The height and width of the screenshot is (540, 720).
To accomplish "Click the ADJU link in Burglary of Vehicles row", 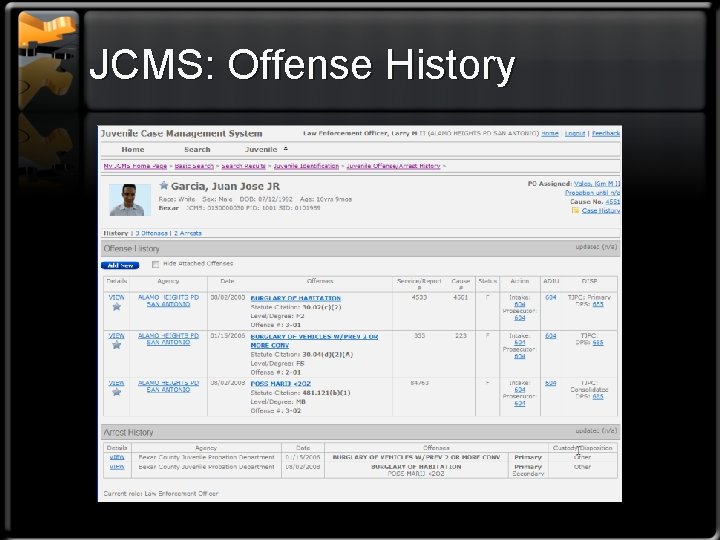I will (551, 336).
